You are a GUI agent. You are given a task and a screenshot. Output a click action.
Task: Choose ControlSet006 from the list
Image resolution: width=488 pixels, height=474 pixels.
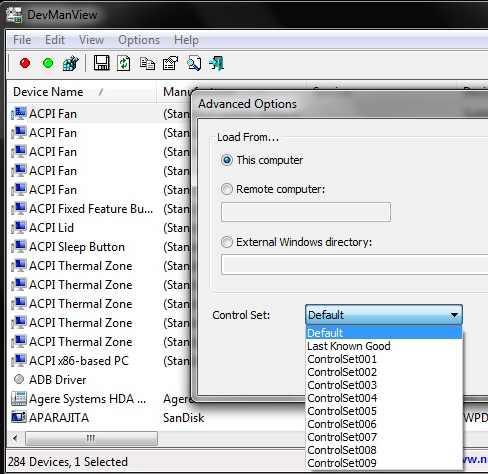tap(384, 424)
